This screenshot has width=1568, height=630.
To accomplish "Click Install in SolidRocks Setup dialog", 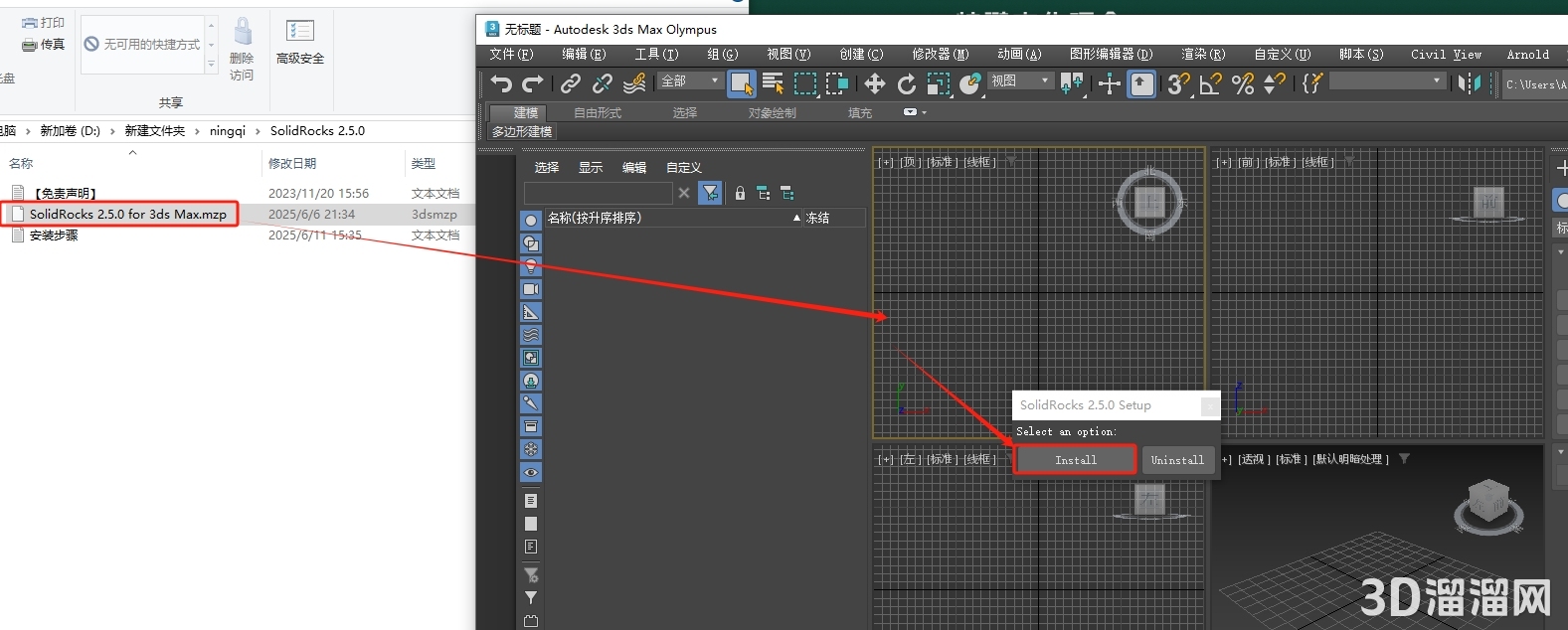I will pos(1076,460).
